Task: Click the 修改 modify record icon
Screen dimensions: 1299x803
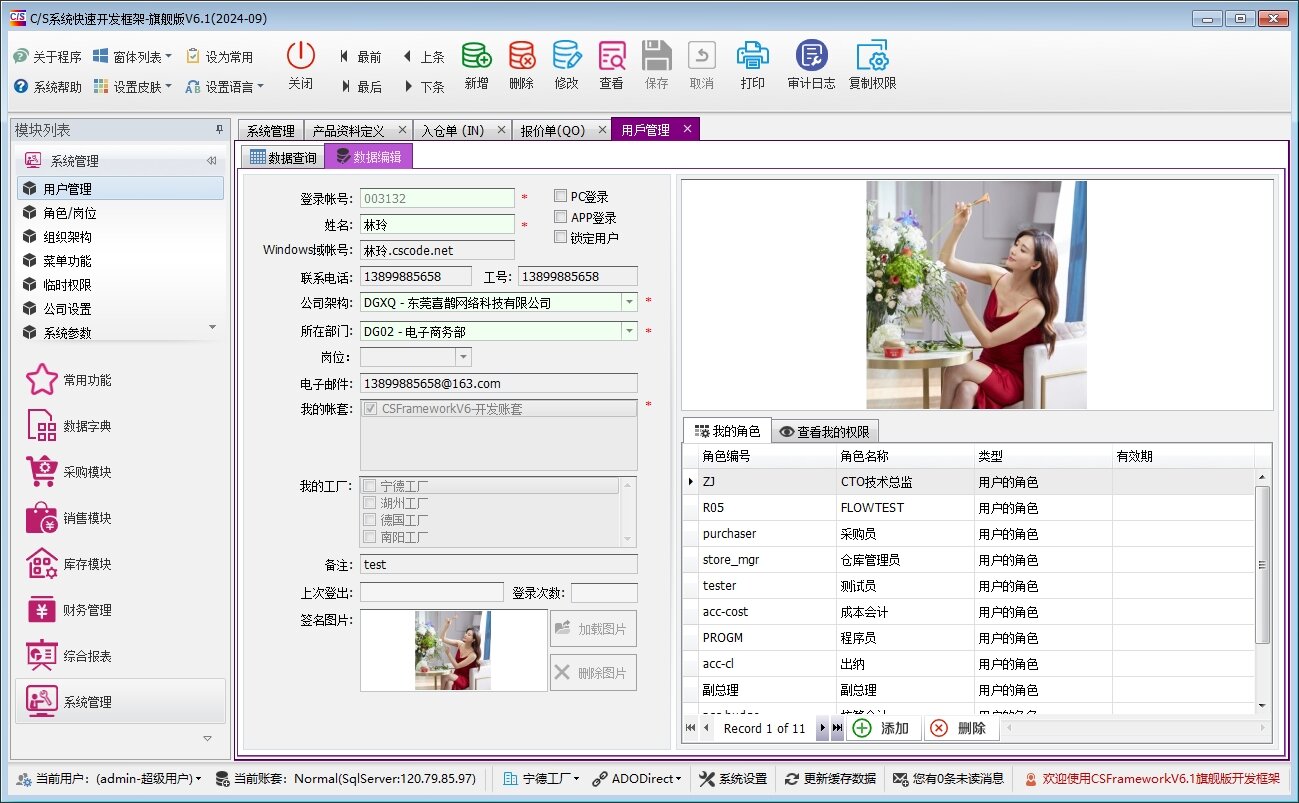Action: click(566, 63)
